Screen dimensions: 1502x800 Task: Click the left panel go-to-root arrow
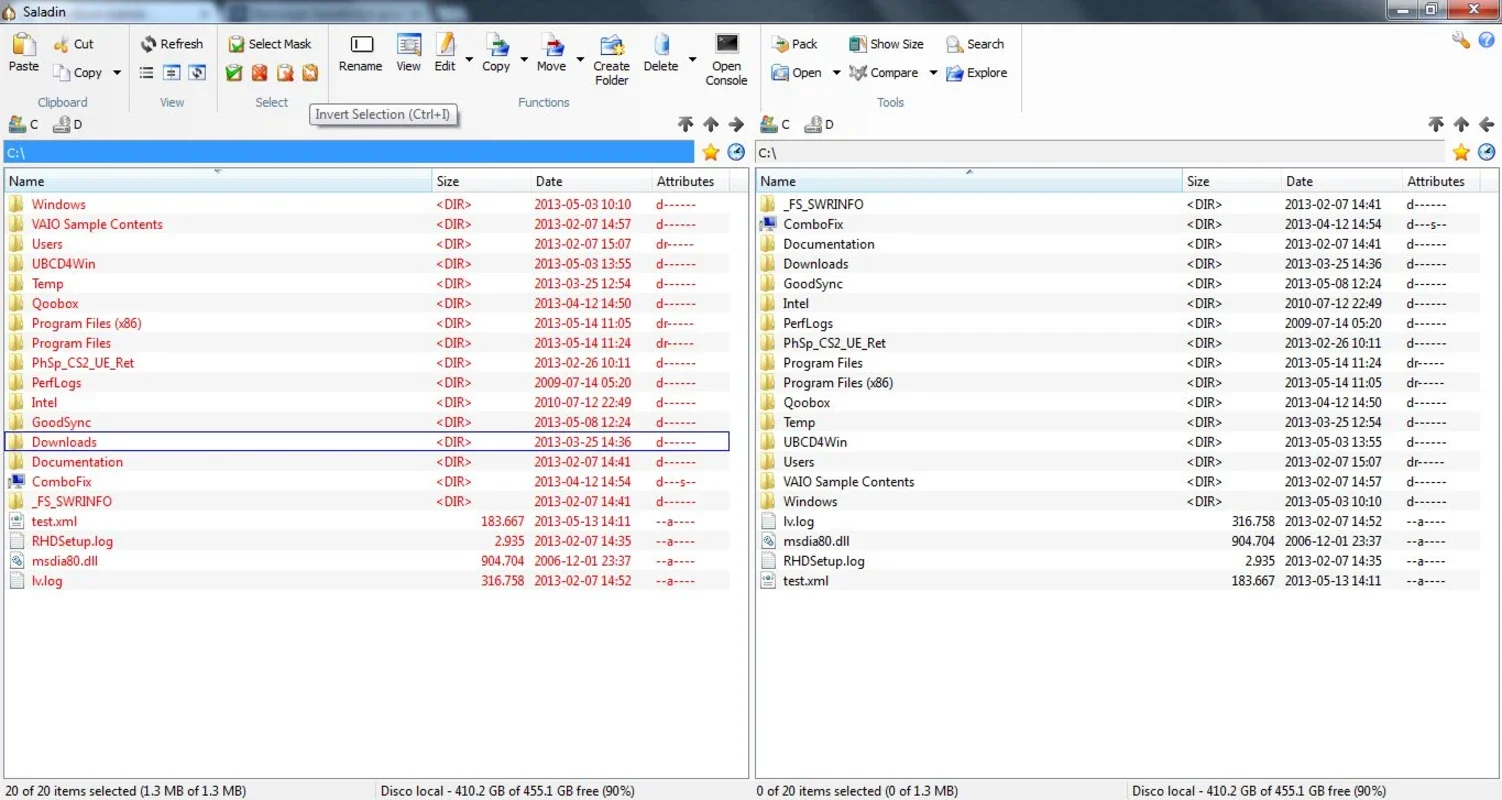click(685, 125)
